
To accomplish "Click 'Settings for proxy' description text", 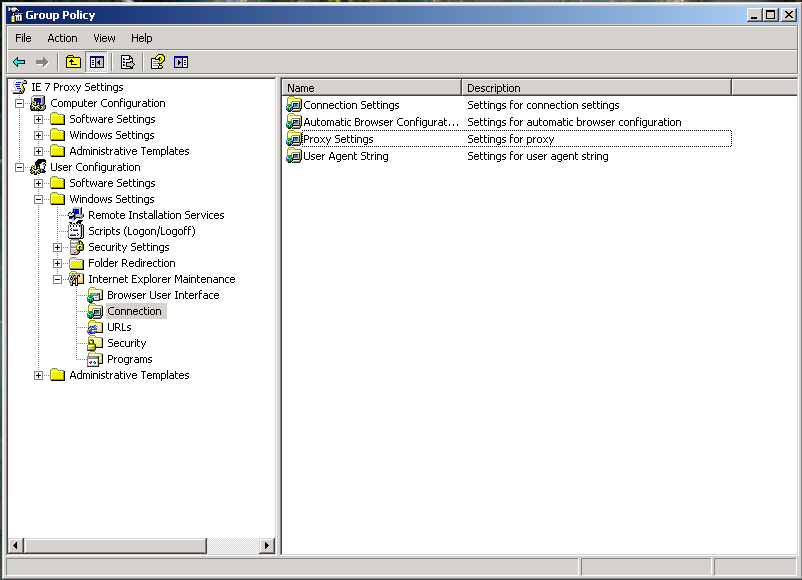I will pyautogui.click(x=510, y=139).
